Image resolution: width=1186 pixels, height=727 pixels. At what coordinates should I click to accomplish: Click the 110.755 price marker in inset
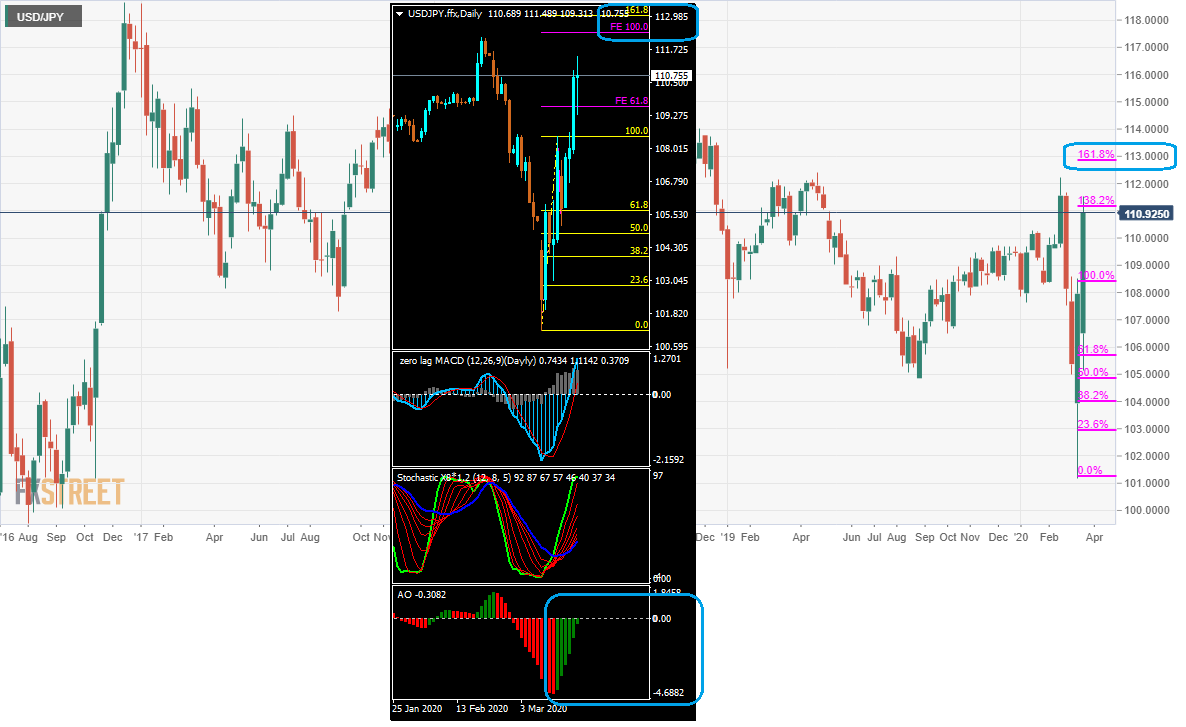pos(671,76)
